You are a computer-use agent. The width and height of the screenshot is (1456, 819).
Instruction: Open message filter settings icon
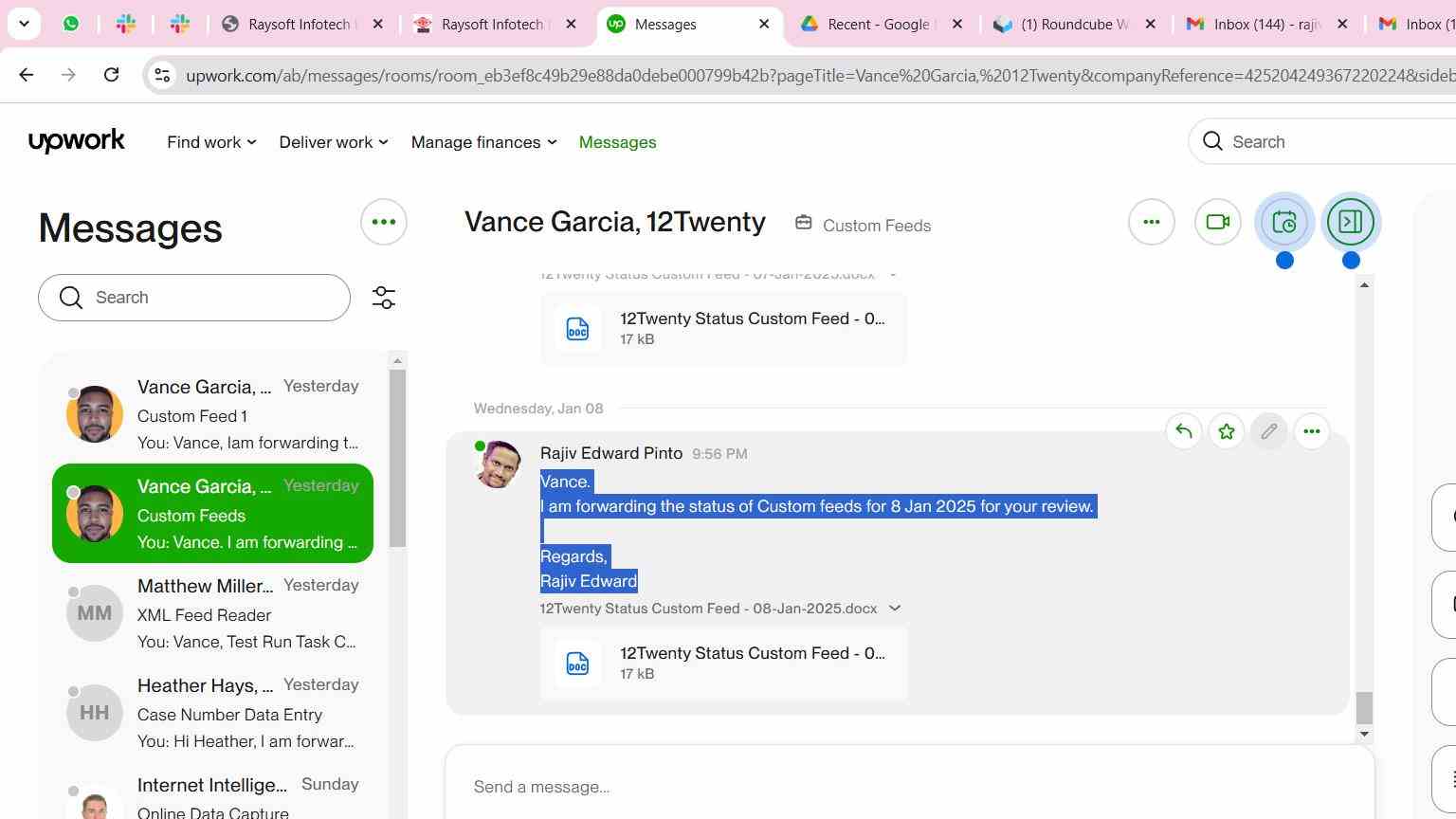(384, 298)
